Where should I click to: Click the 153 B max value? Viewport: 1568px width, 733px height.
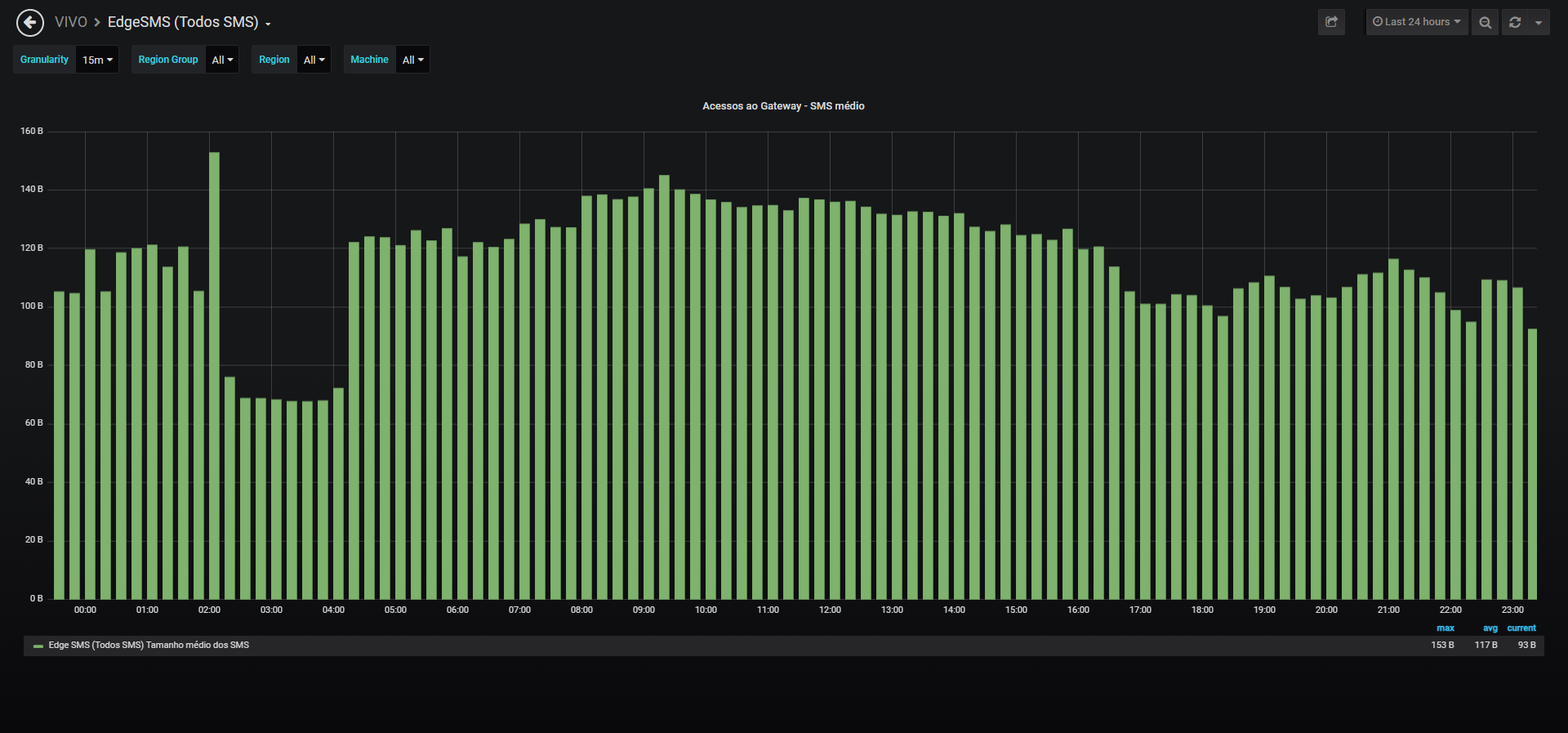[x=1442, y=646]
